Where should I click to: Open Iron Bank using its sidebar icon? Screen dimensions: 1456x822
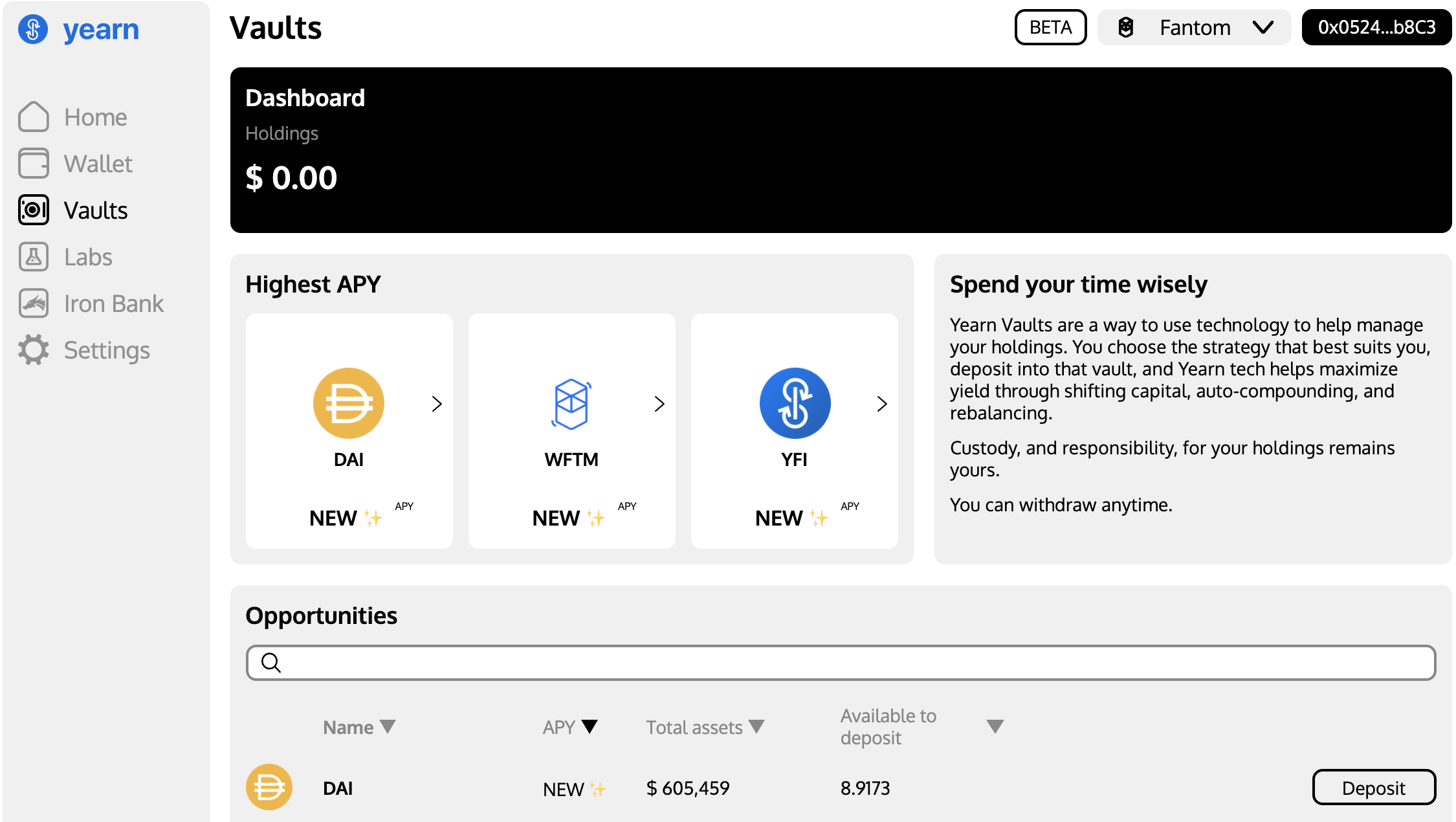(34, 303)
